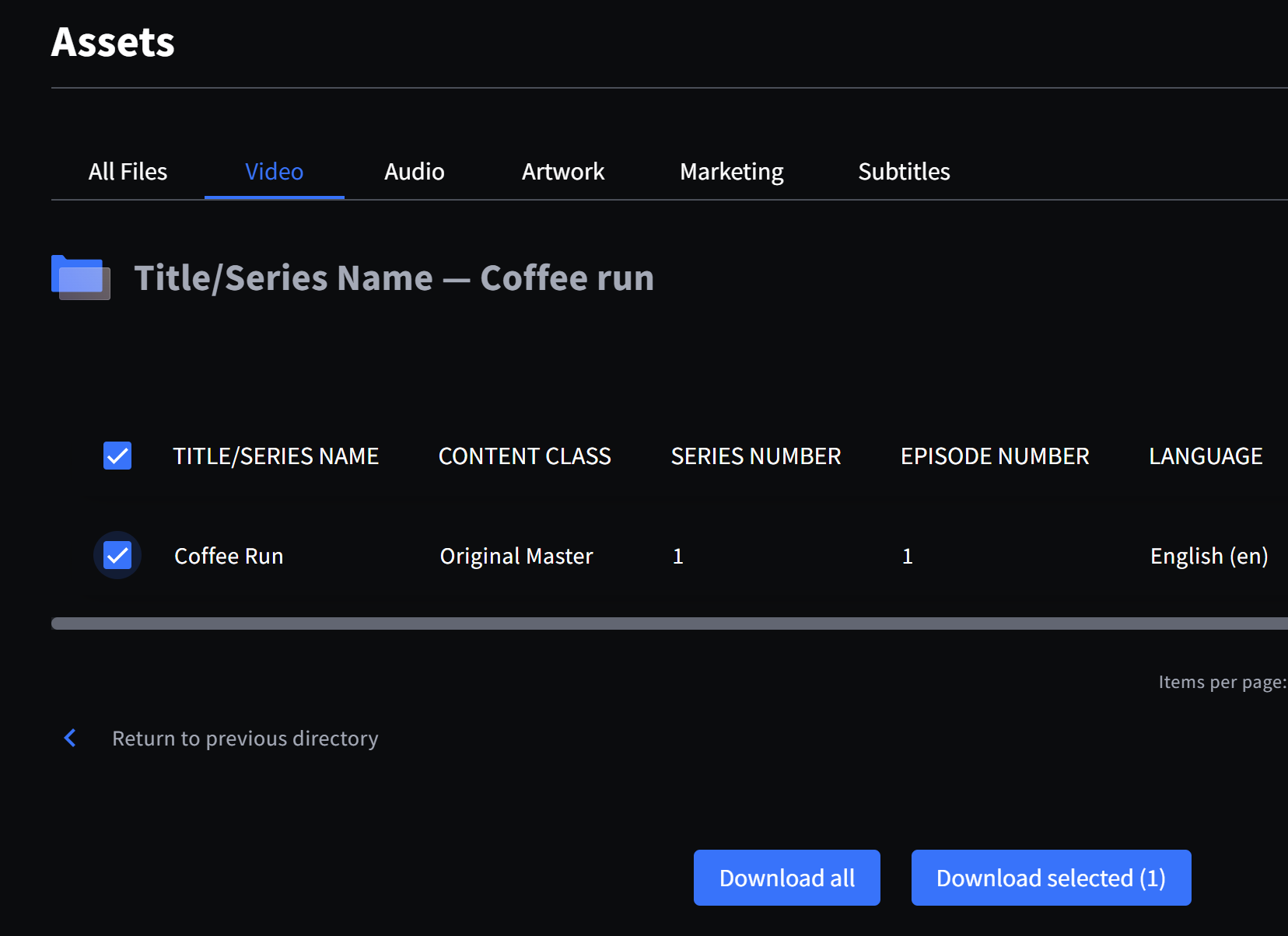Image resolution: width=1288 pixels, height=936 pixels.
Task: Uncheck the Coffee Run row checkbox
Action: 117,555
